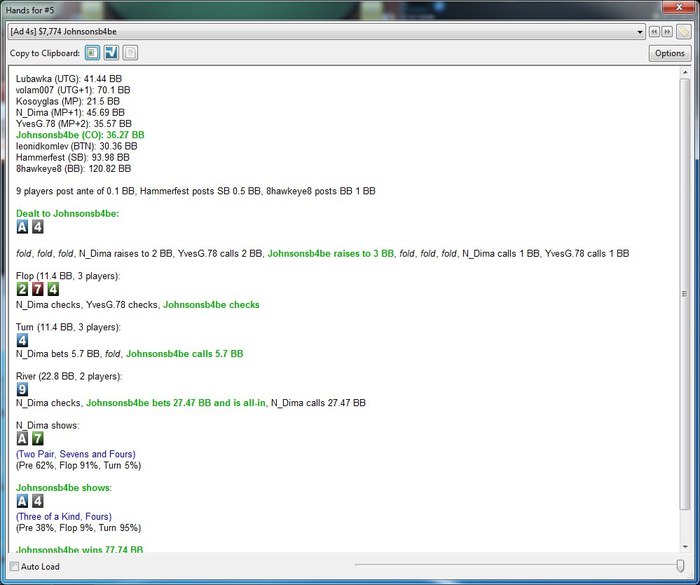Click 'Johnsonsb4be wins 77.74 BB' text
This screenshot has width=700, height=585.
tap(79, 549)
